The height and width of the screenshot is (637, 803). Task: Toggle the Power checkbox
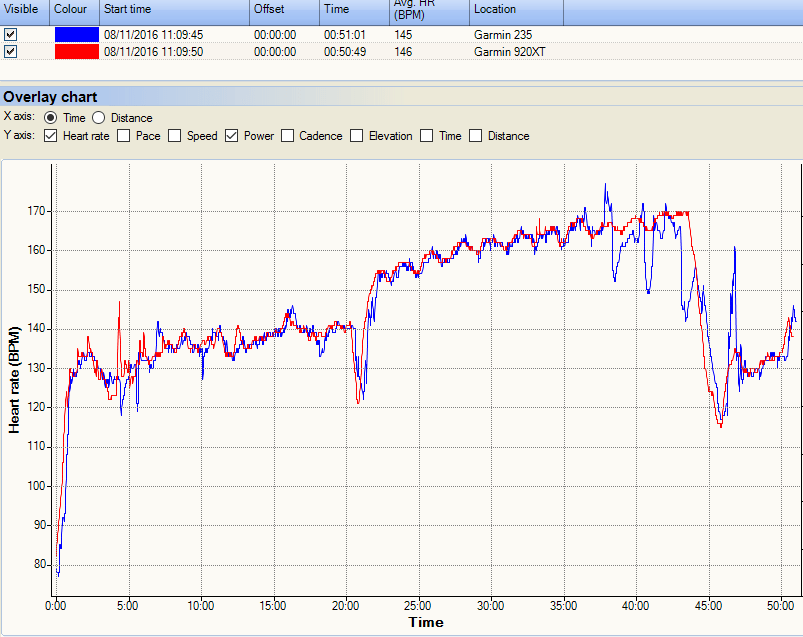point(231,136)
